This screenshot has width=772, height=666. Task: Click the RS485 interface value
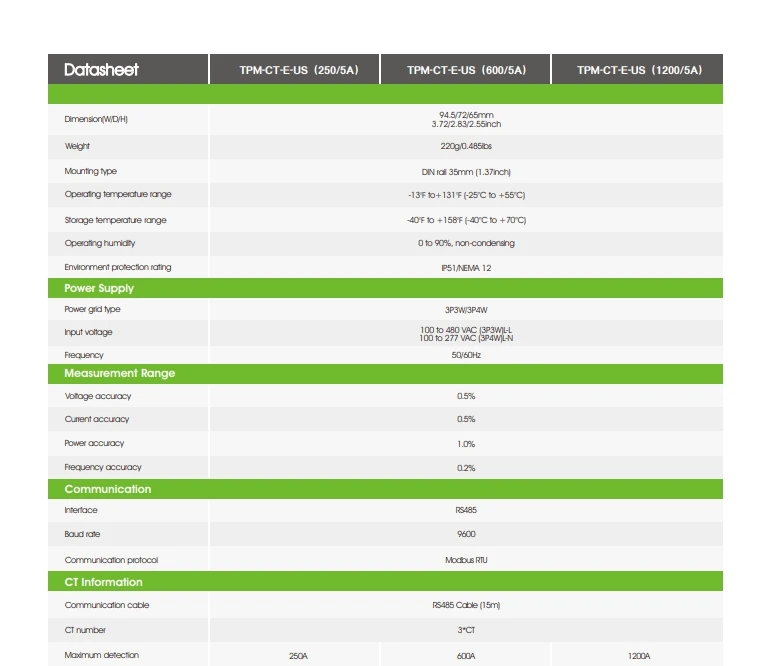[466, 510]
